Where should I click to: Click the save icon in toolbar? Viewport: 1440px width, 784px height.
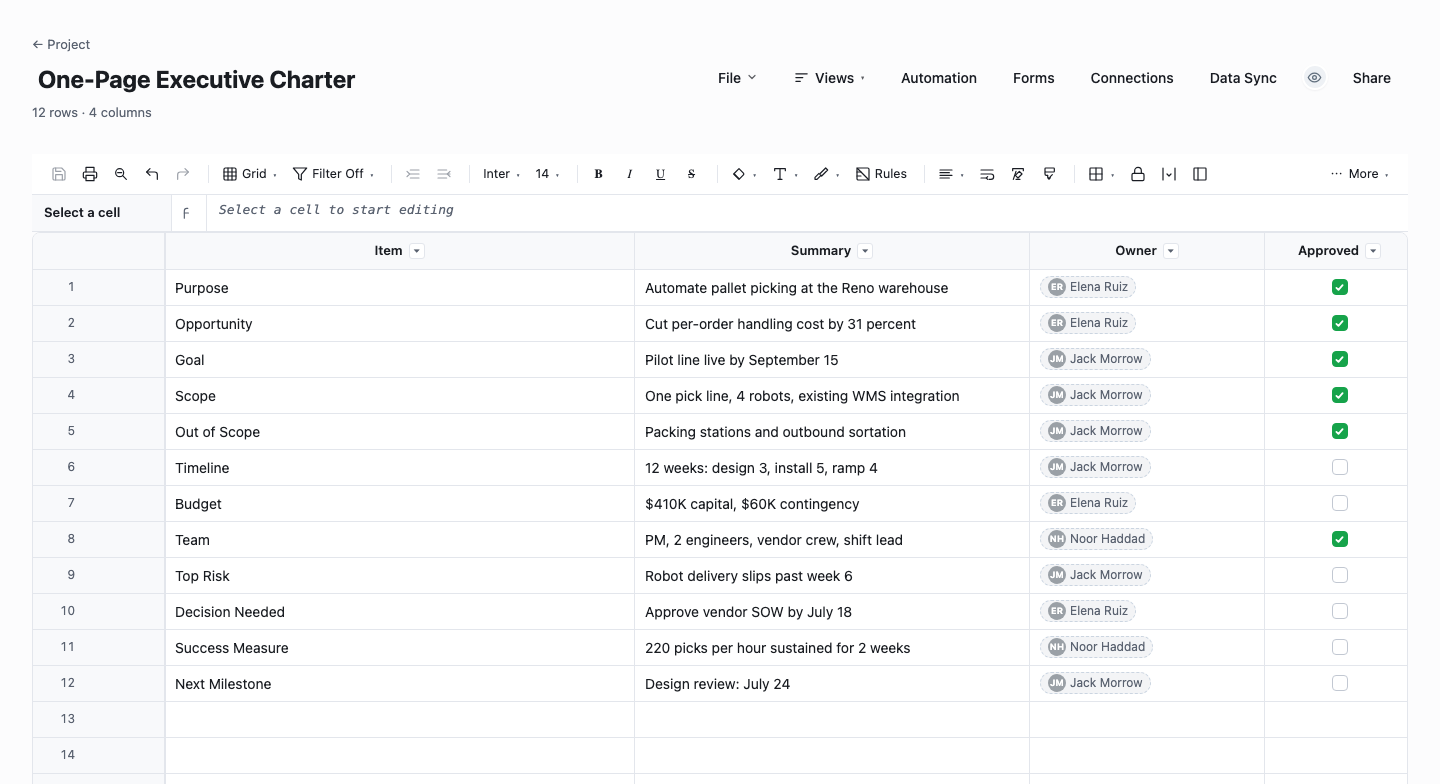coord(59,174)
